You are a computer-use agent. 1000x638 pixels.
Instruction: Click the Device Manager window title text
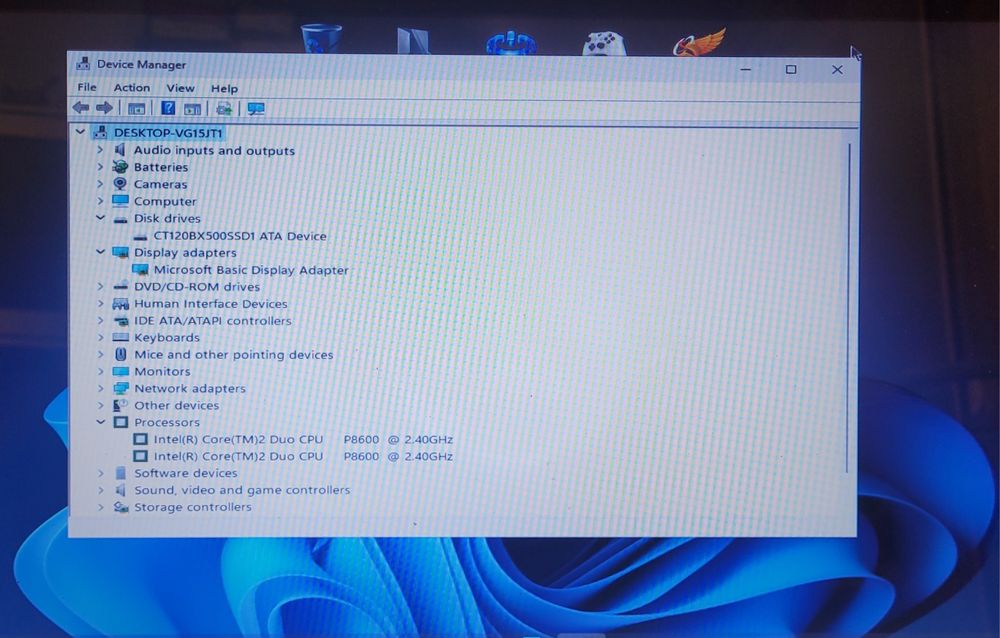[142, 64]
